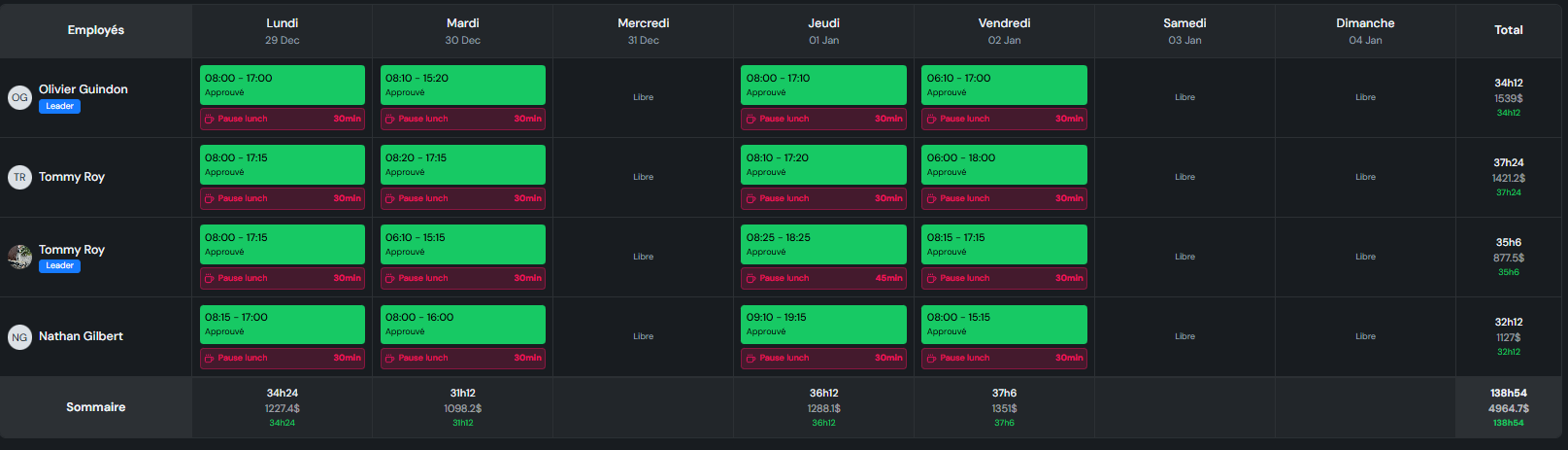The image size is (1568, 450).
Task: Click the Leader badge under Olivier Guindon
Action: click(59, 106)
